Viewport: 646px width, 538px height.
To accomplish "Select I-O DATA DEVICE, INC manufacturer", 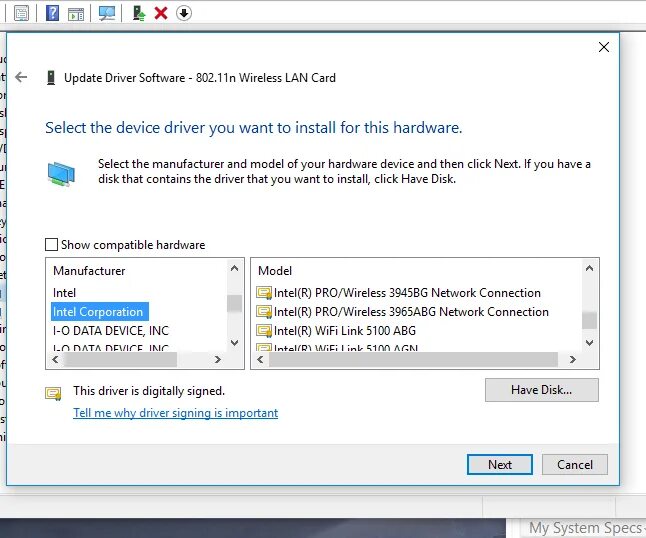I will click(111, 330).
